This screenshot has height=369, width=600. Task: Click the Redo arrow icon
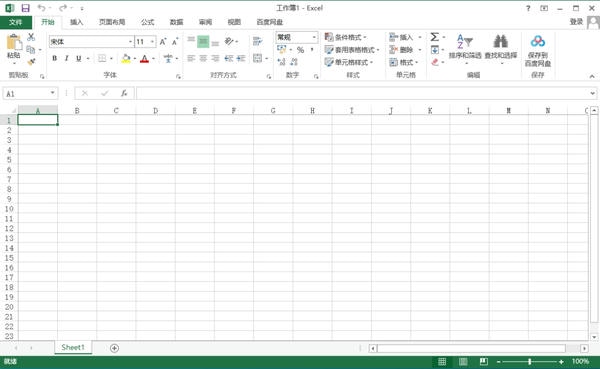pos(63,8)
